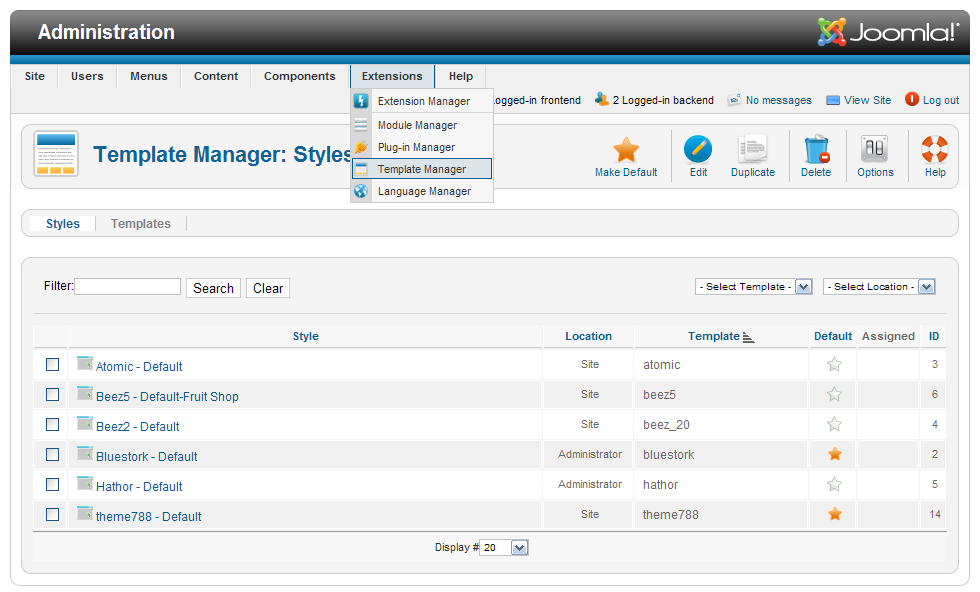
Task: Open the Options toolbar icon
Action: [x=875, y=150]
